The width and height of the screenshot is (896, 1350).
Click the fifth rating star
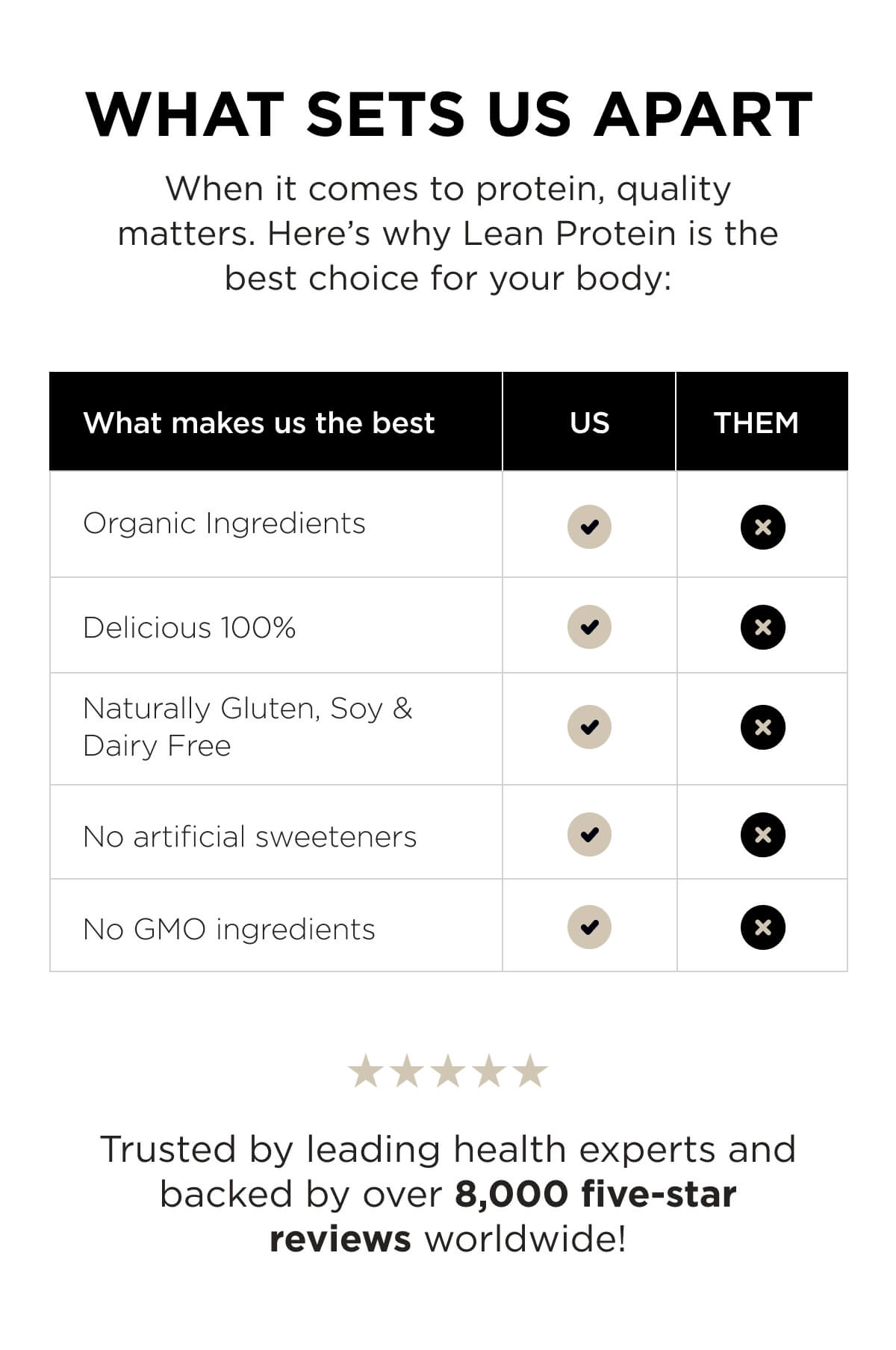(x=530, y=1071)
